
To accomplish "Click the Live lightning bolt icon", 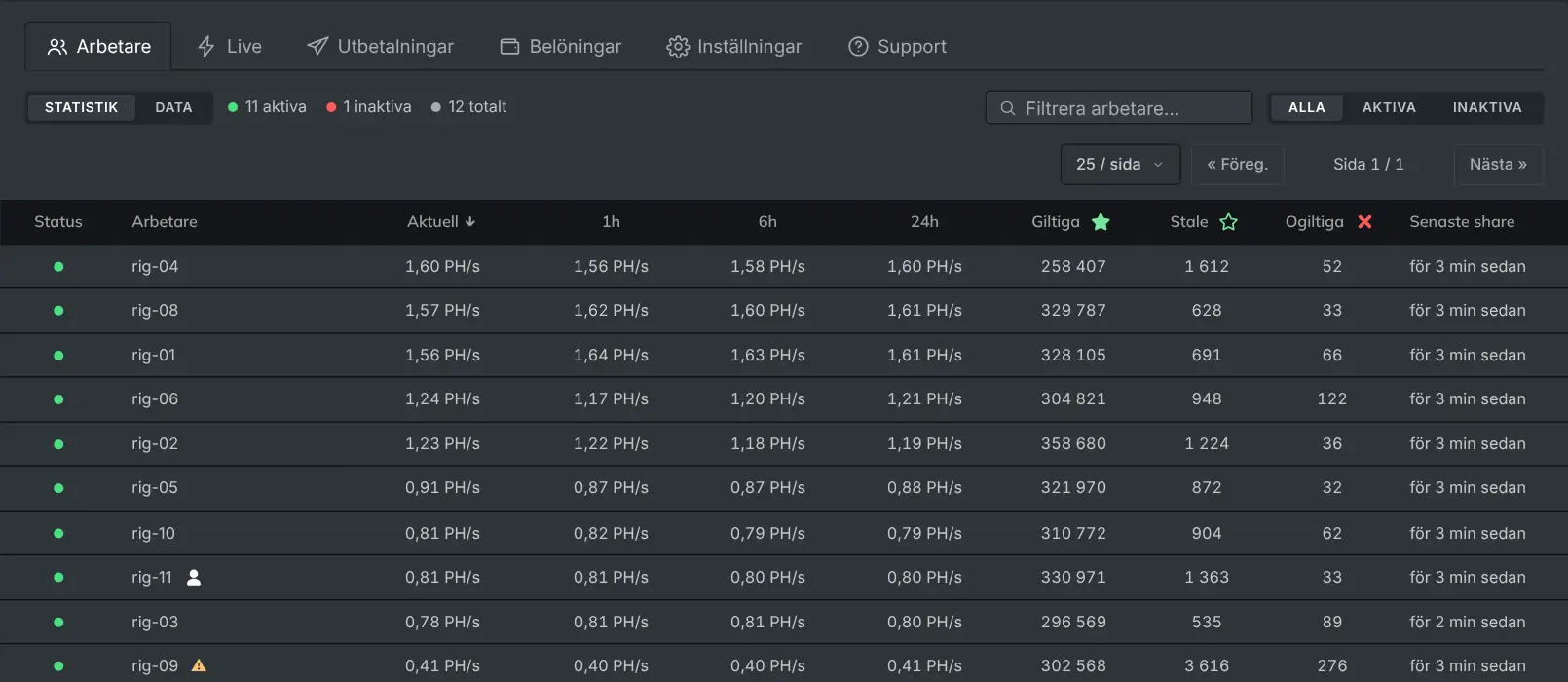I will click(x=205, y=47).
